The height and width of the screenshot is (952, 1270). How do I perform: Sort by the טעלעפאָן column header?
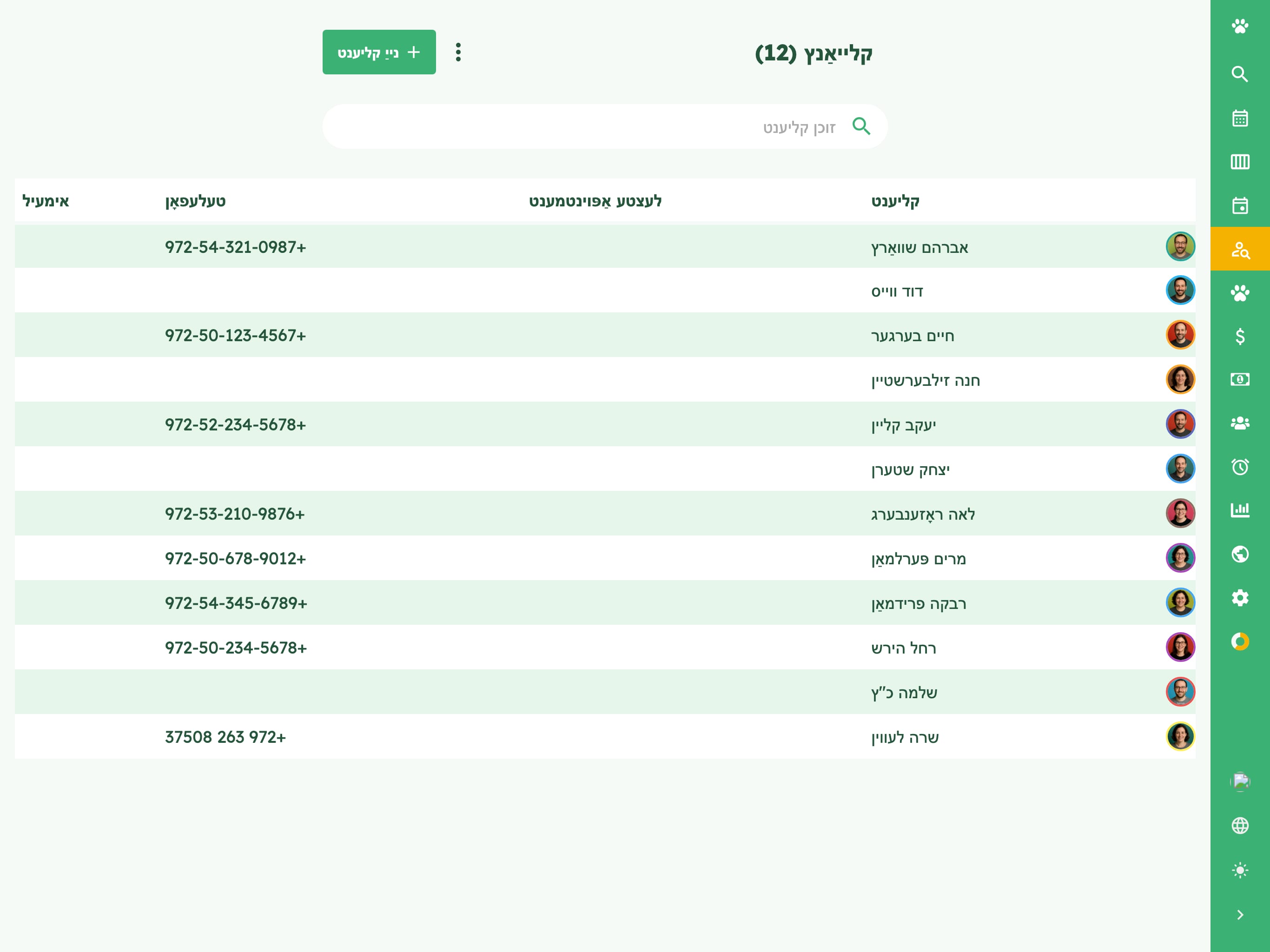pyautogui.click(x=196, y=201)
